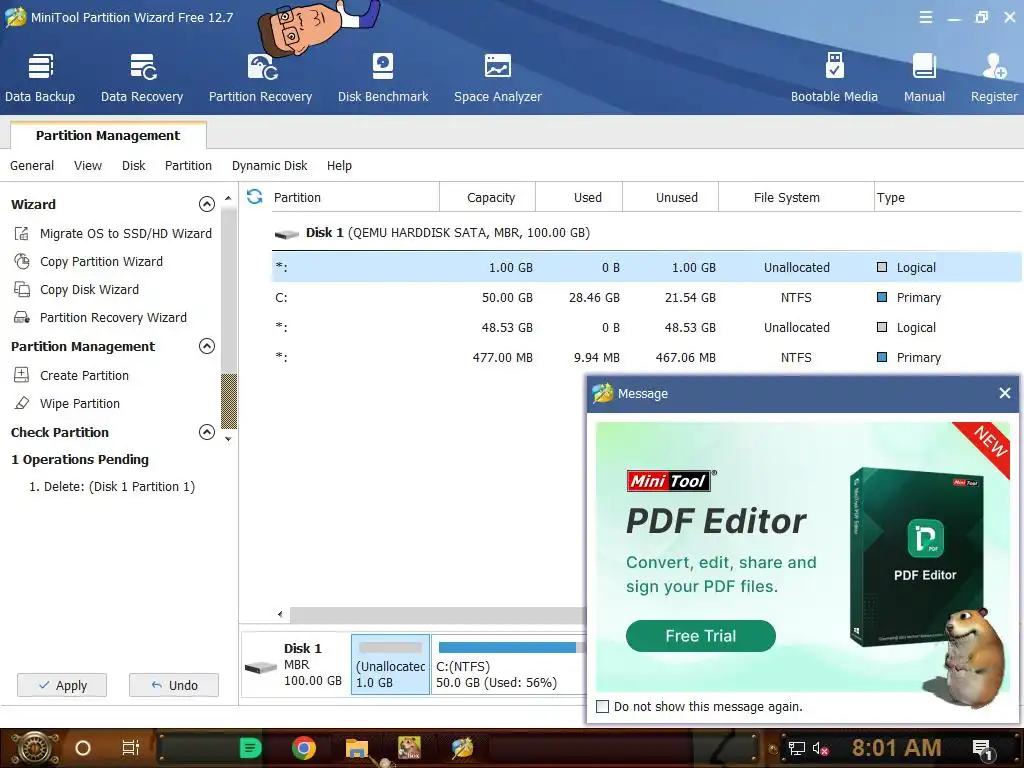Open Partition Recovery in top toolbar
1024x768 pixels.
point(261,78)
